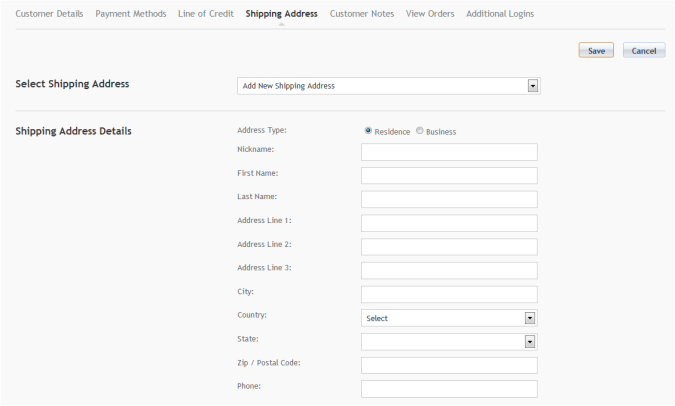The width and height of the screenshot is (675, 406).
Task: Open the Customer Notes tab
Action: 362,14
